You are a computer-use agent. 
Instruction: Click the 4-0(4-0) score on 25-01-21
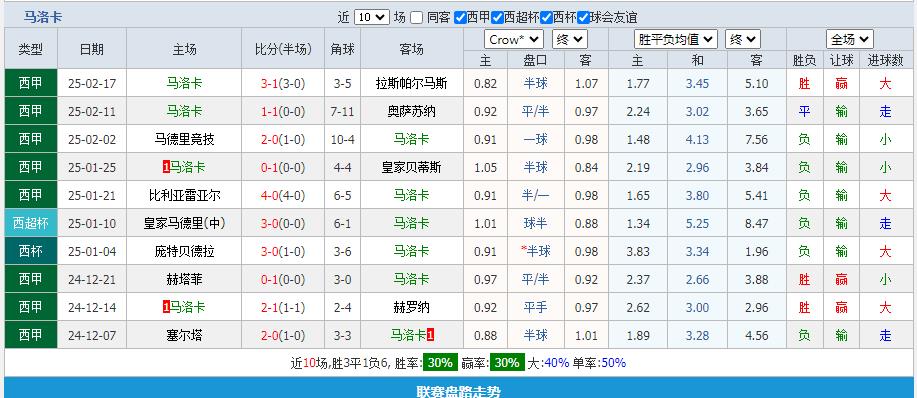tap(283, 196)
